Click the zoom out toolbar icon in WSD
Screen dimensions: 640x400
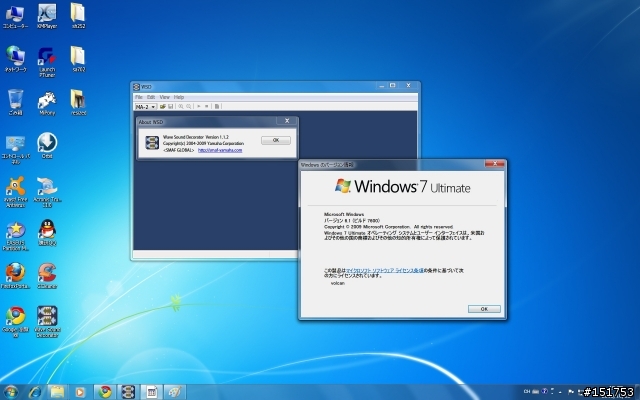189,107
